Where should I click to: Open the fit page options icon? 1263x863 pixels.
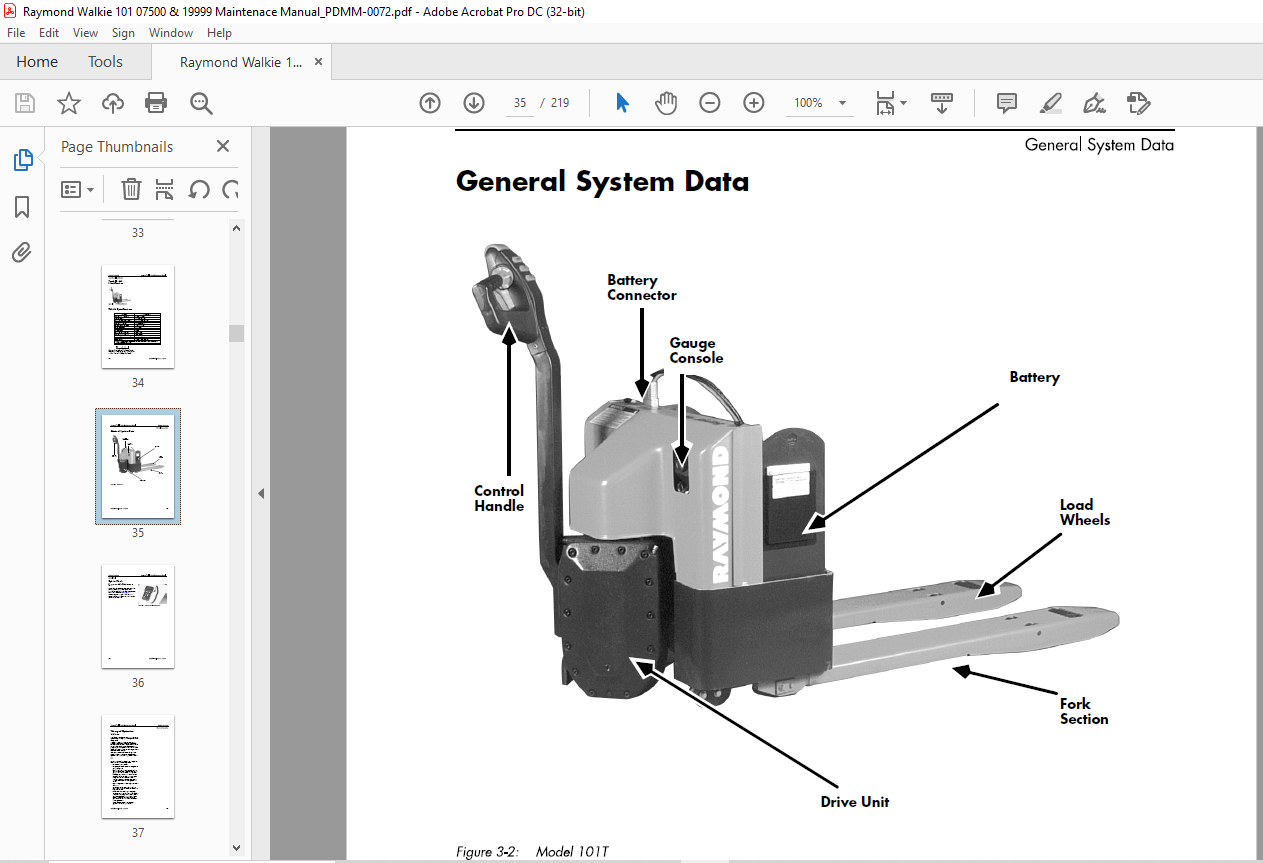click(890, 103)
